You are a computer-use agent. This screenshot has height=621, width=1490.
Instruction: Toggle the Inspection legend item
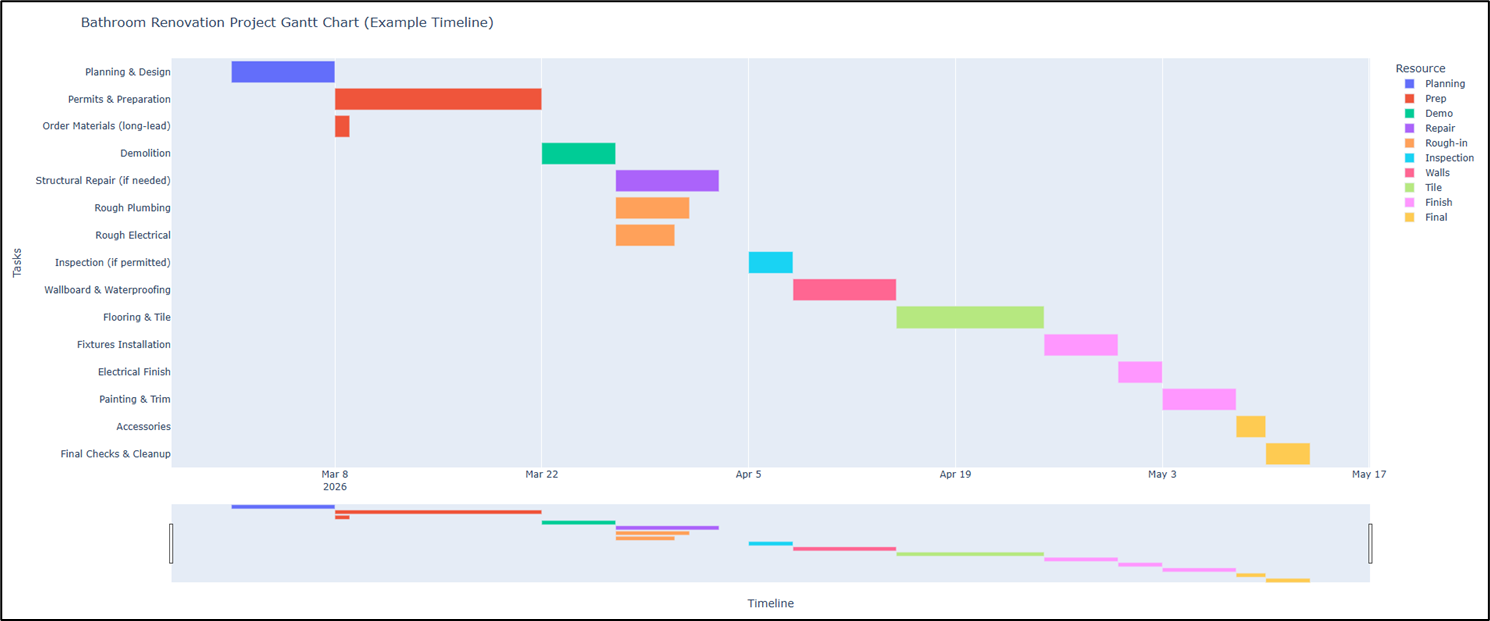pos(1449,158)
